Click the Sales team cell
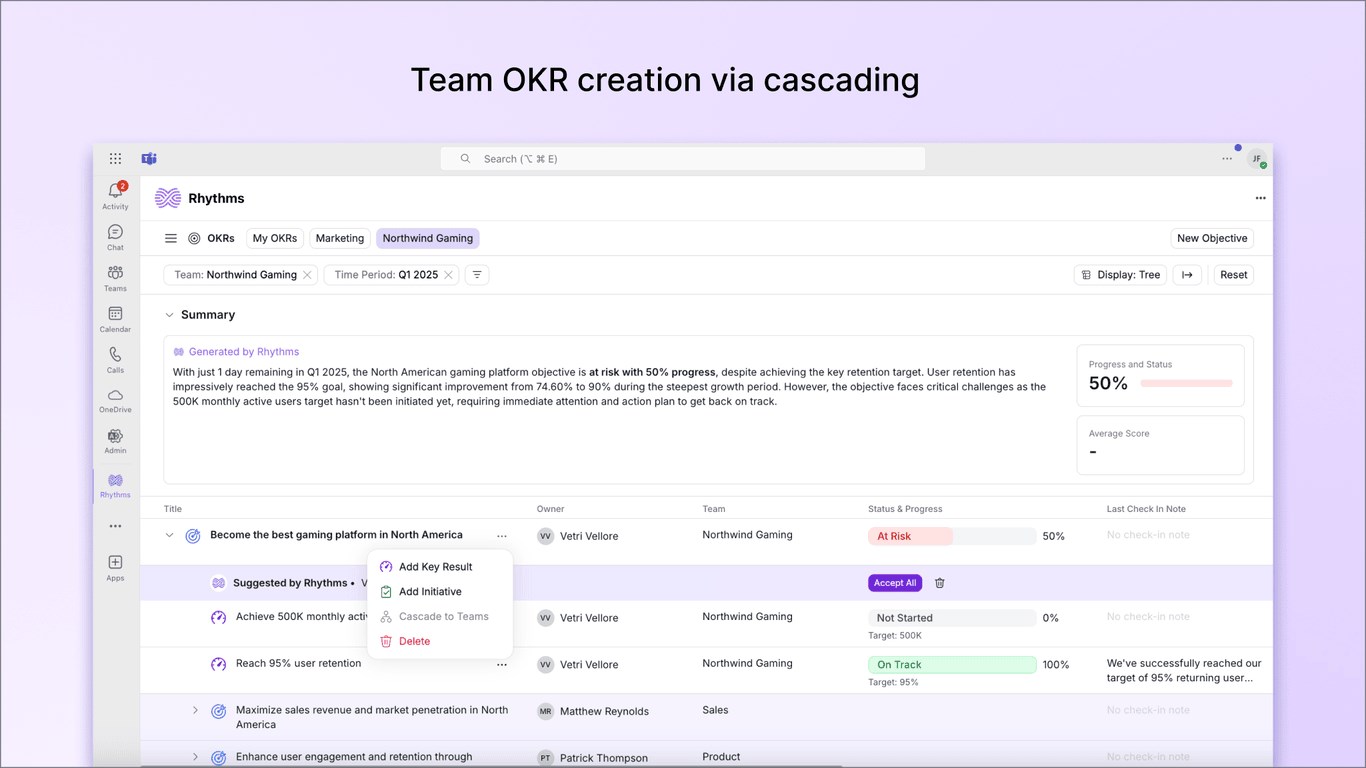Screen dimensions: 1366x768 716,710
